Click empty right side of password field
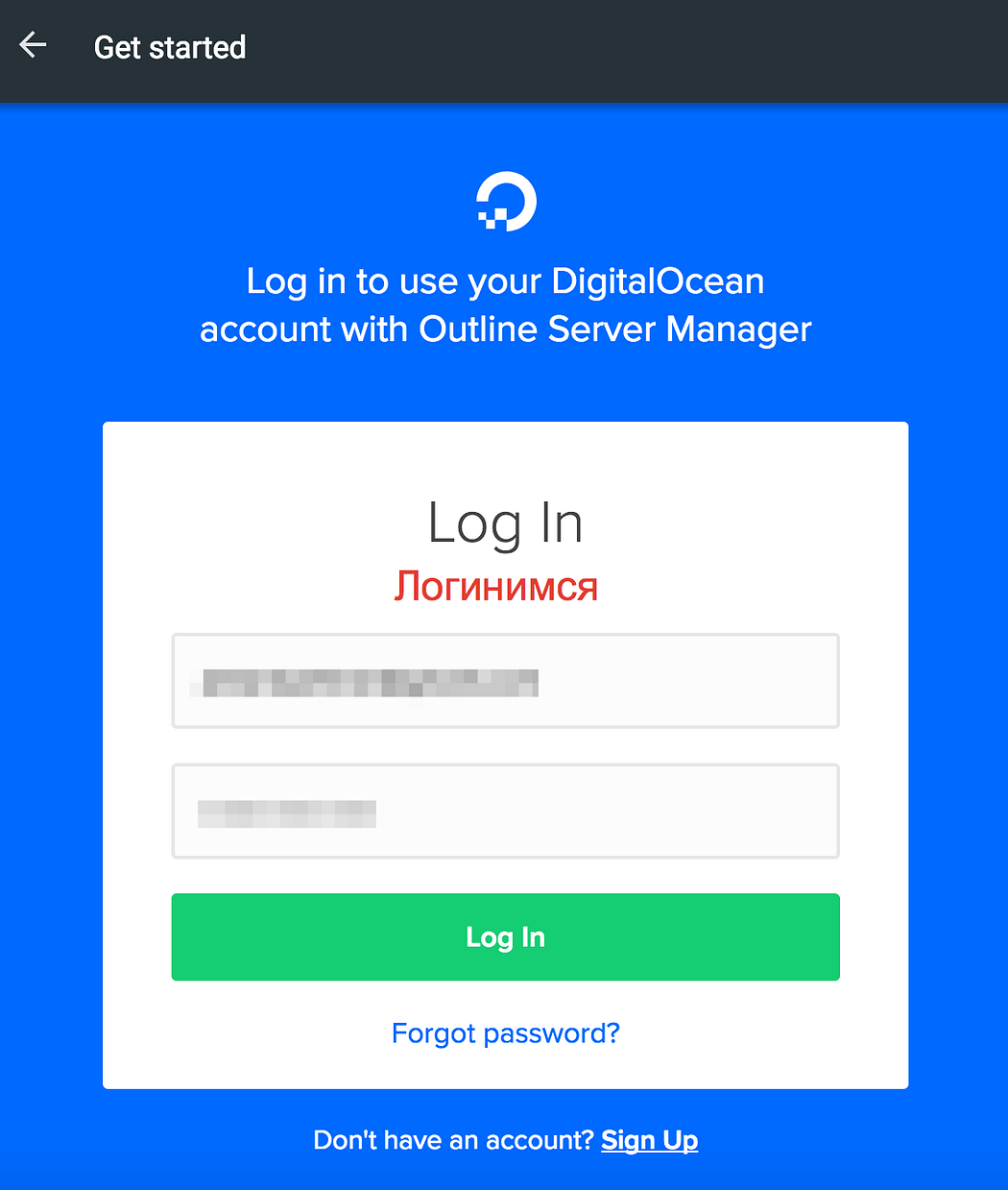The width and height of the screenshot is (1008, 1190). [x=614, y=811]
